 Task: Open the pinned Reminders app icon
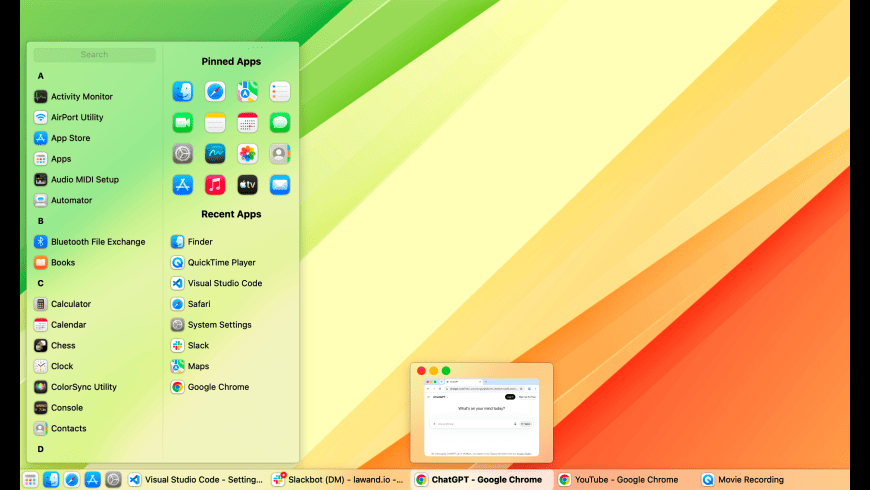click(280, 92)
